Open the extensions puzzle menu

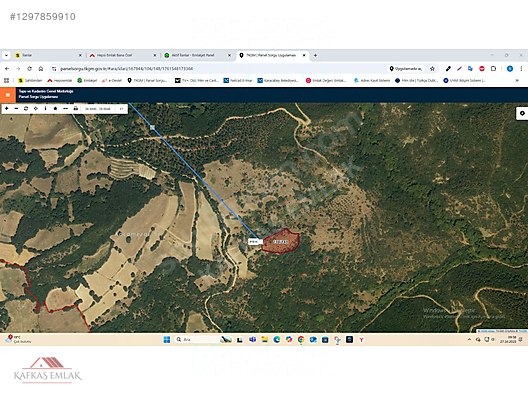[493, 69]
